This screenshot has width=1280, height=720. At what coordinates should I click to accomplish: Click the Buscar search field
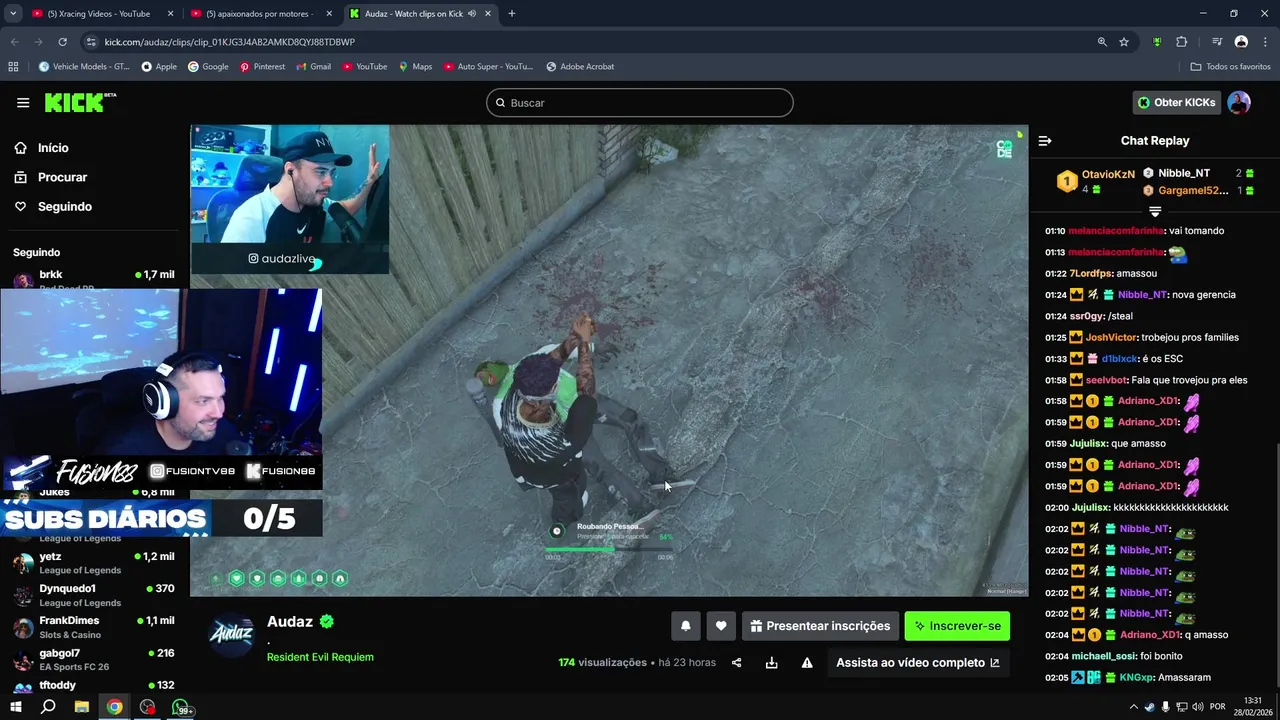(640, 103)
